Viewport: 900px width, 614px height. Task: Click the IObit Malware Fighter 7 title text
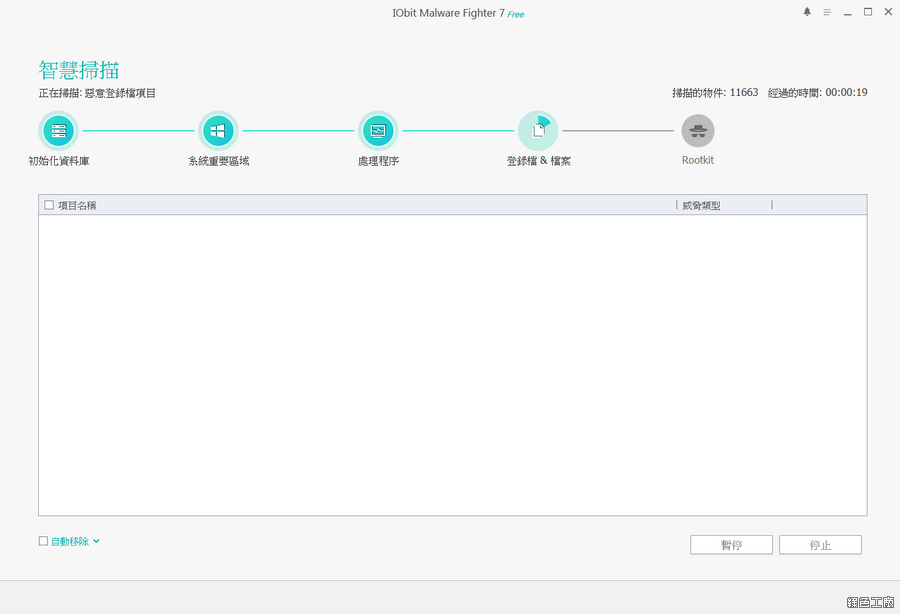[x=448, y=13]
